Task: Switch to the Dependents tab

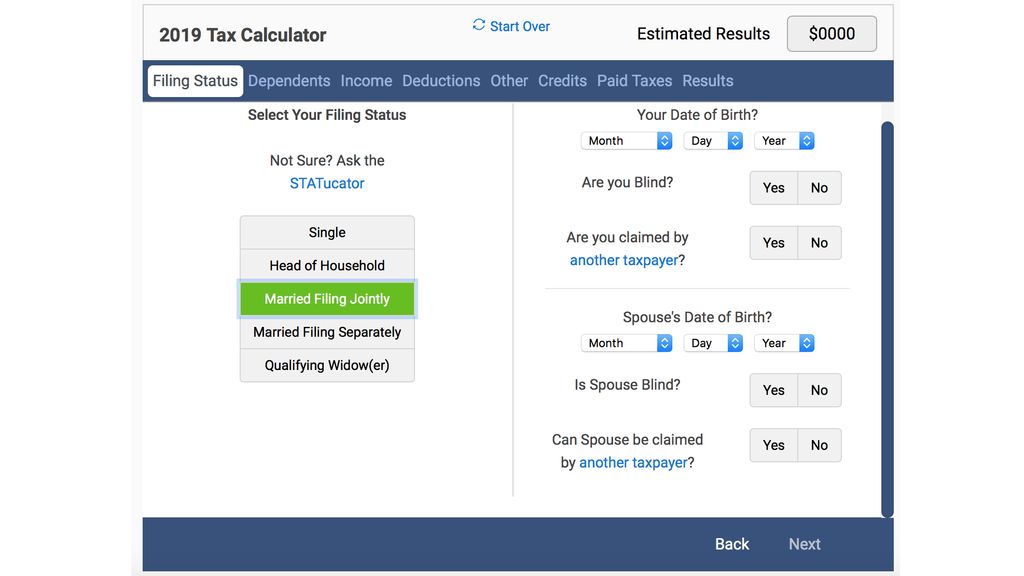Action: click(x=289, y=81)
